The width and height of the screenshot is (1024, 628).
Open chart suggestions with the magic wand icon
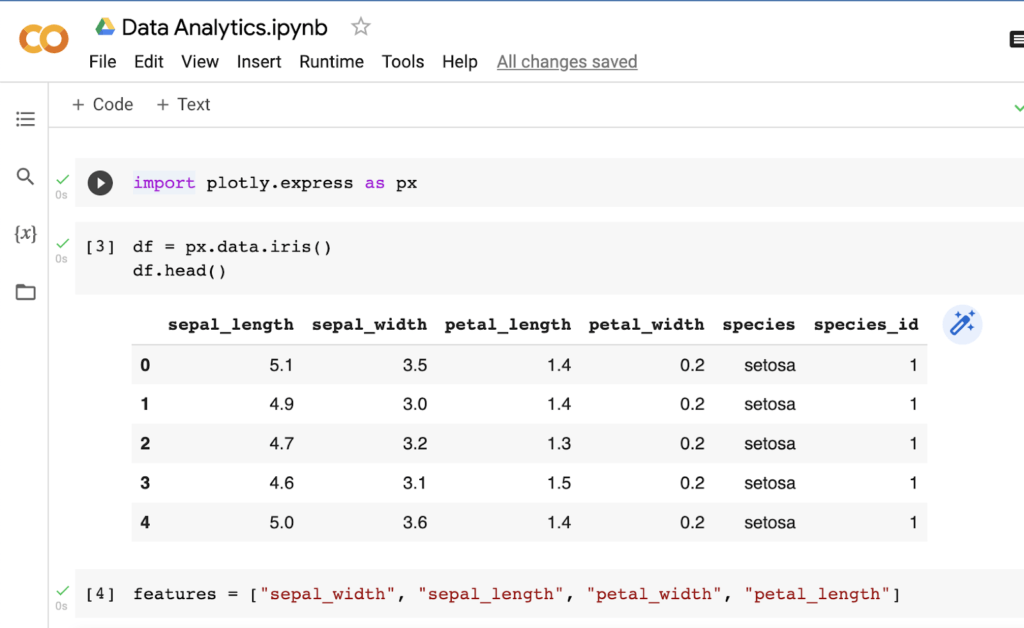click(961, 324)
